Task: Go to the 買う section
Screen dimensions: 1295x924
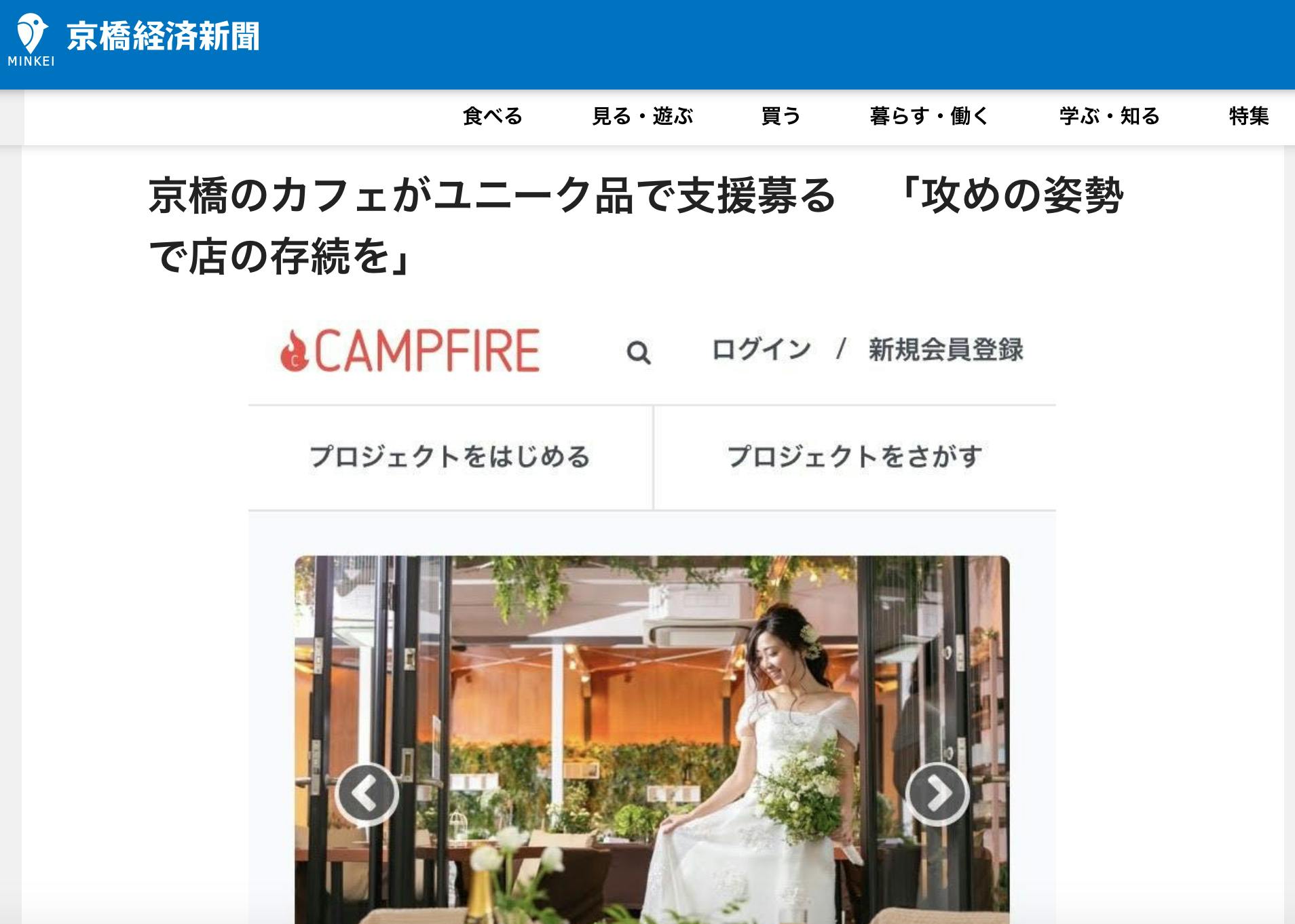Action: (781, 116)
